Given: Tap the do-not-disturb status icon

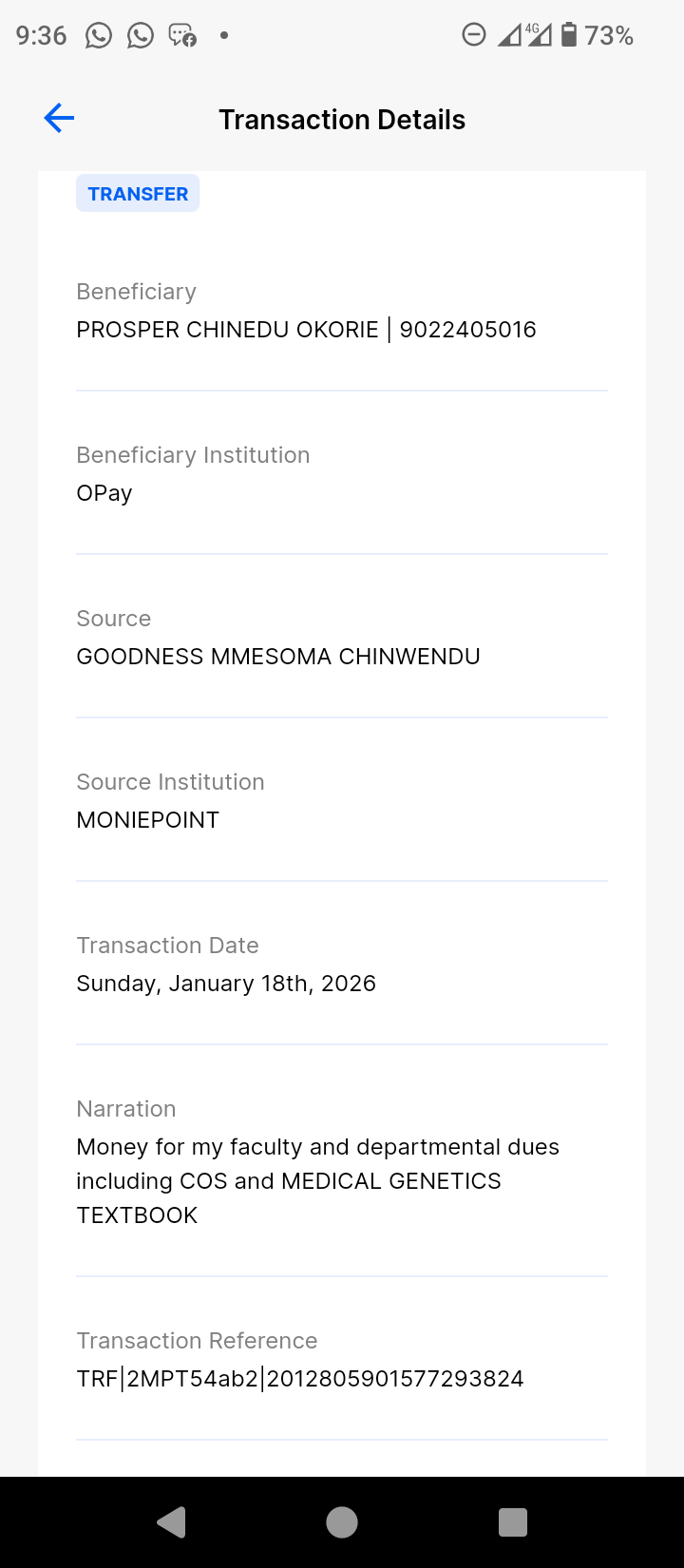Looking at the screenshot, I should (474, 35).
